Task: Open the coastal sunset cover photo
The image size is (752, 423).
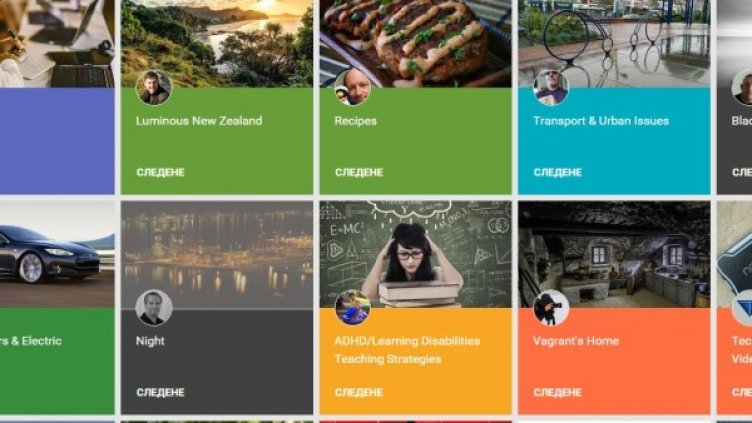Action: point(217,43)
